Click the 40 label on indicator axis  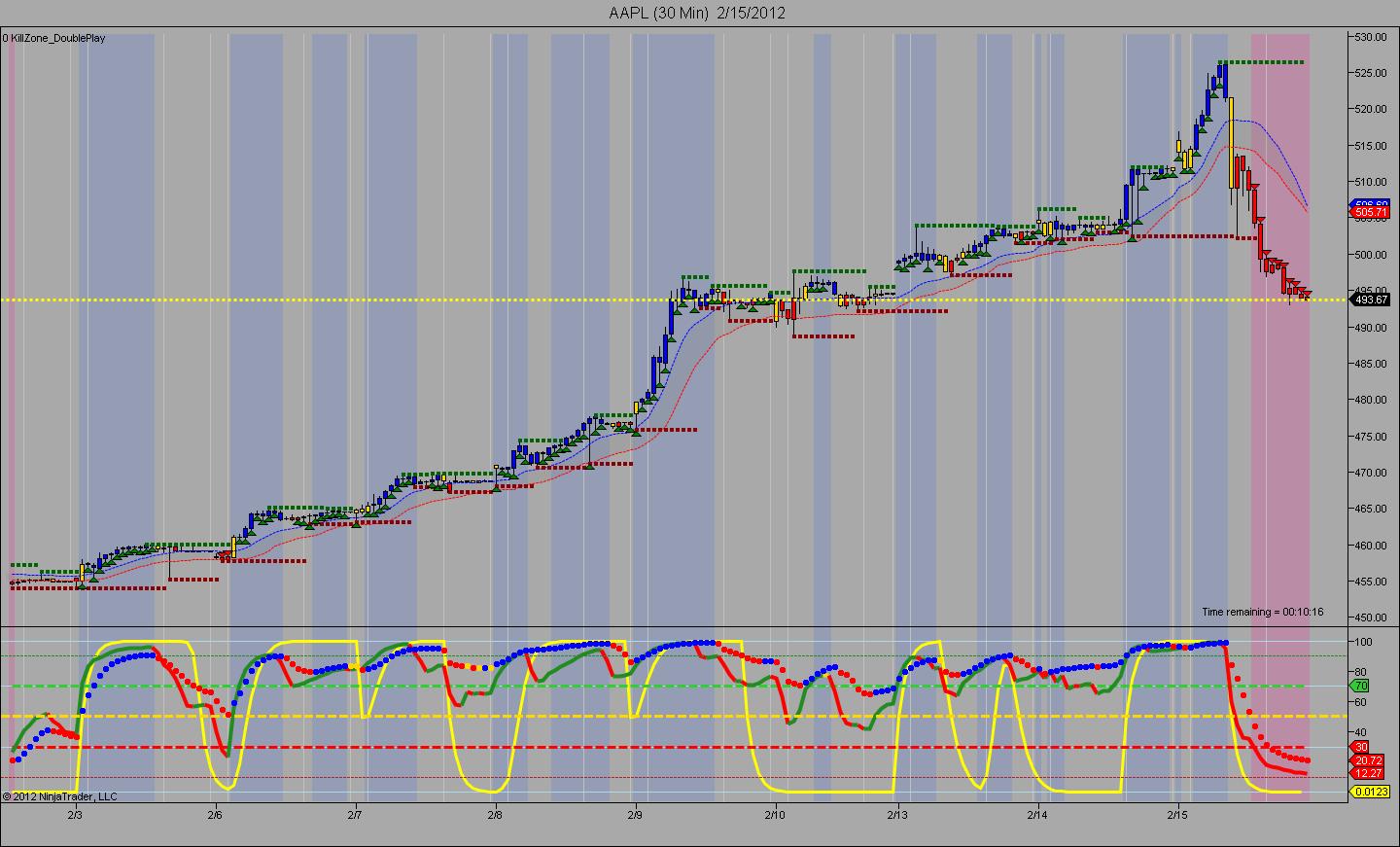(x=1359, y=732)
